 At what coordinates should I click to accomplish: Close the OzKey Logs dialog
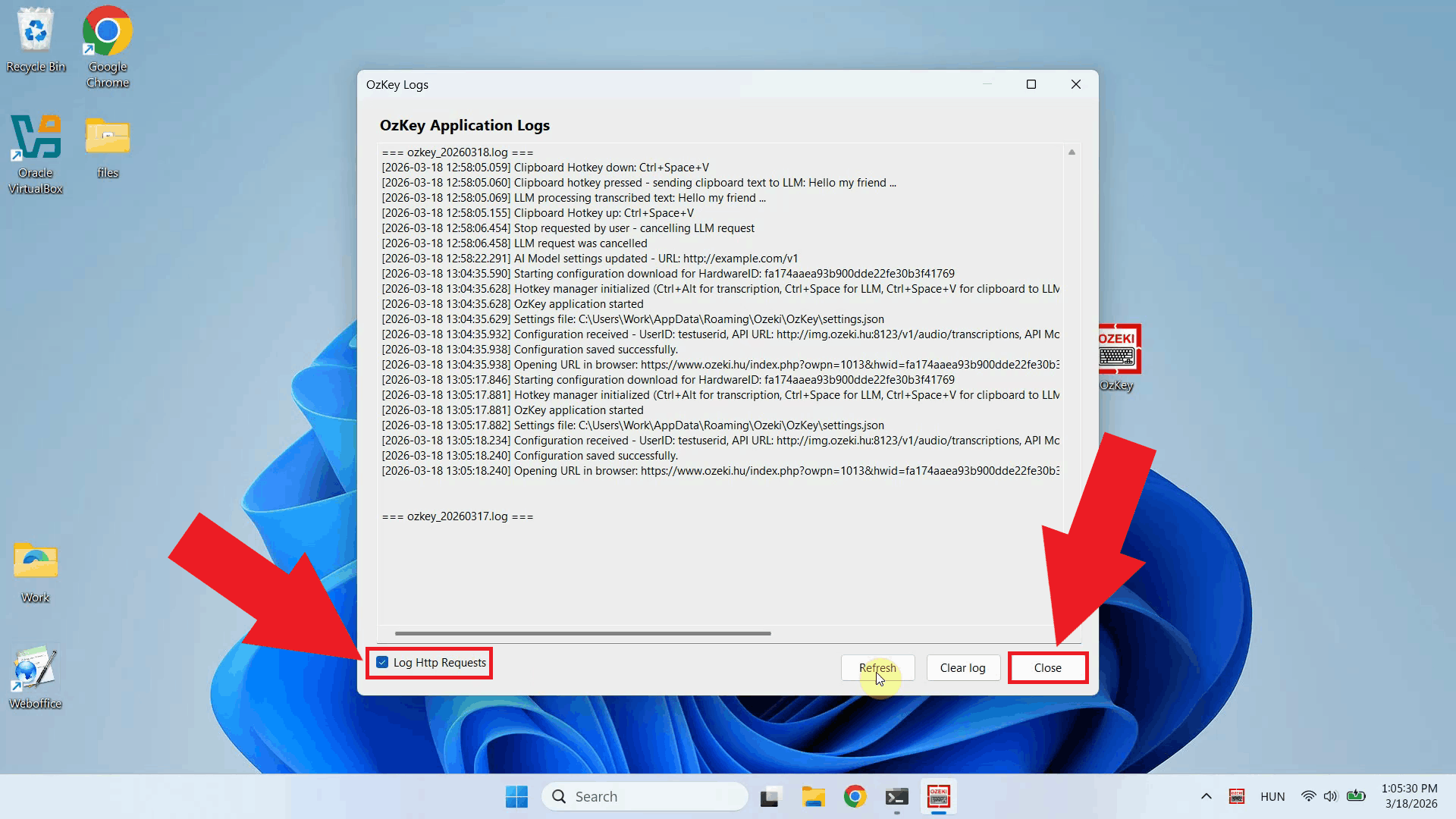[1047, 667]
